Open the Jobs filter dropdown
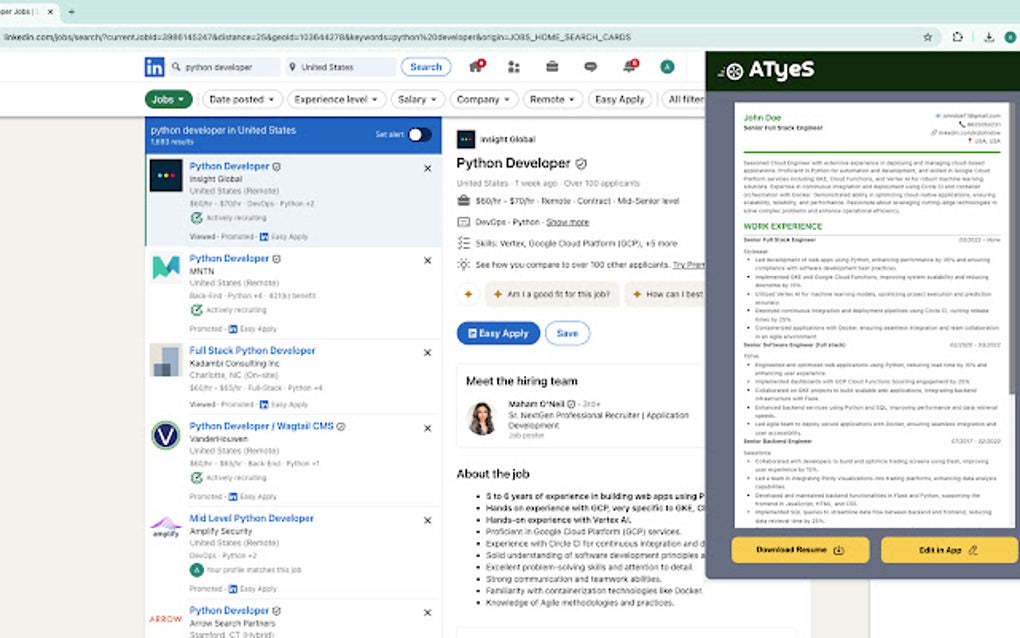Viewport: 1020px width, 638px height. click(168, 100)
